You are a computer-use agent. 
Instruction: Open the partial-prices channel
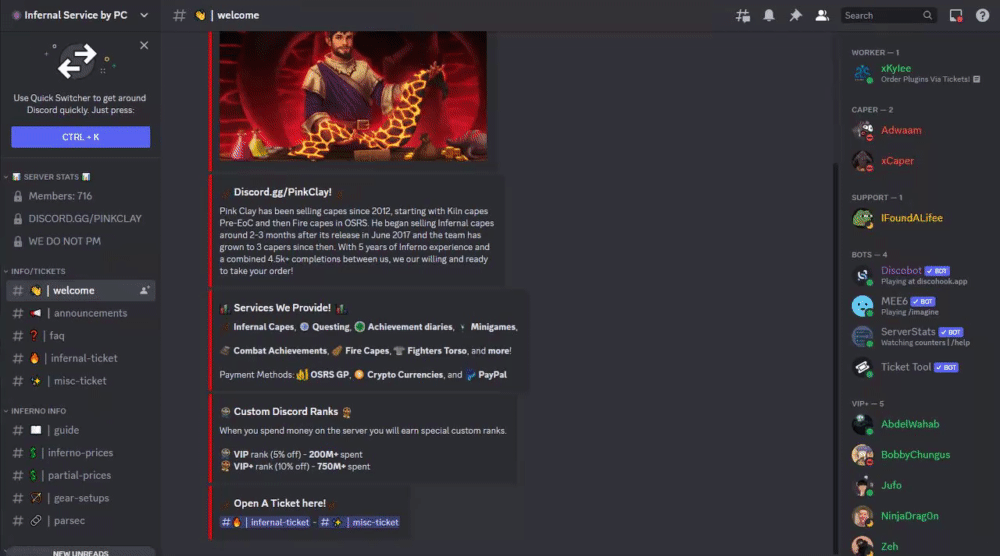click(x=80, y=476)
